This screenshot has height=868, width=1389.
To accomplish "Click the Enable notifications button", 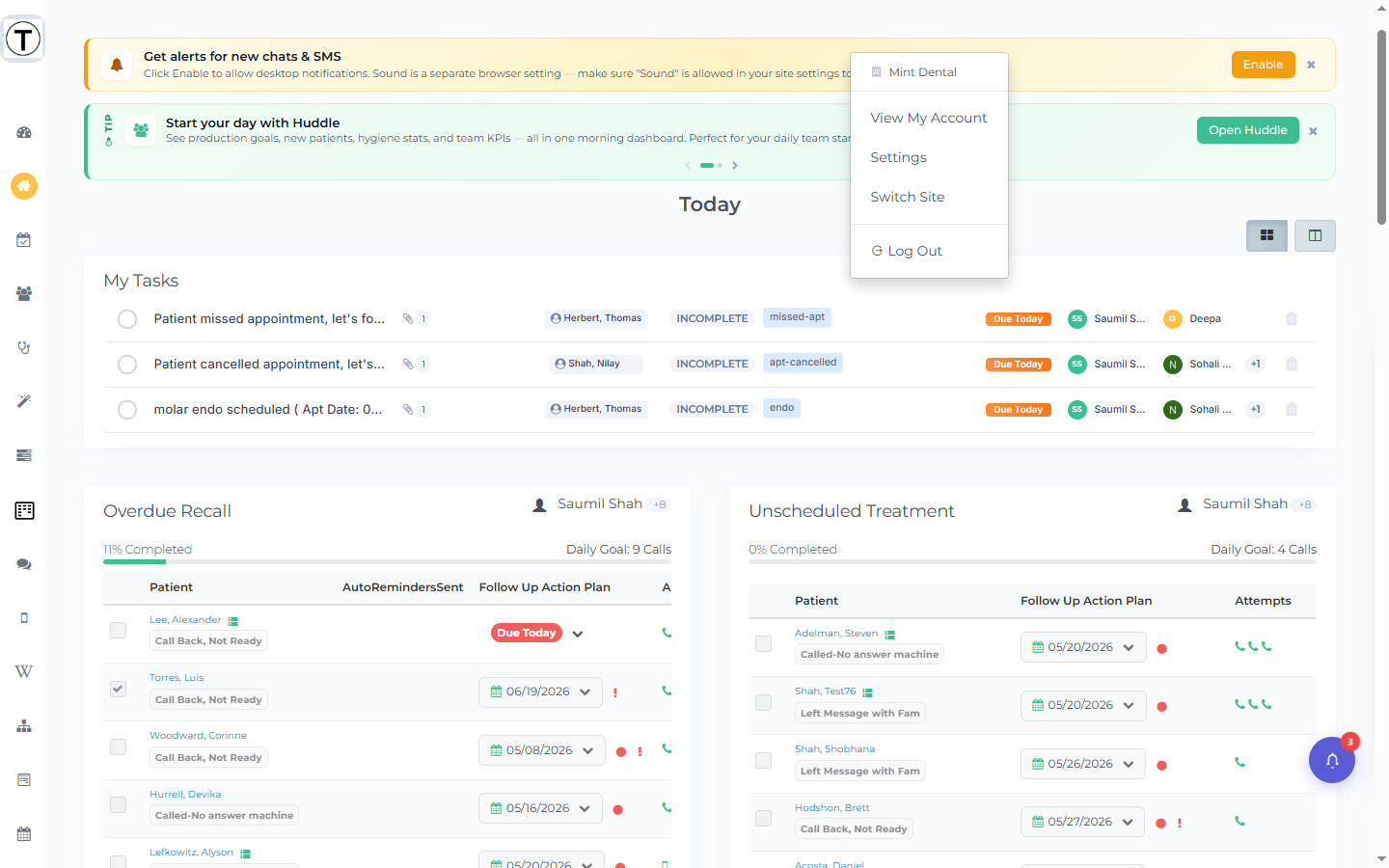I will pos(1263,65).
